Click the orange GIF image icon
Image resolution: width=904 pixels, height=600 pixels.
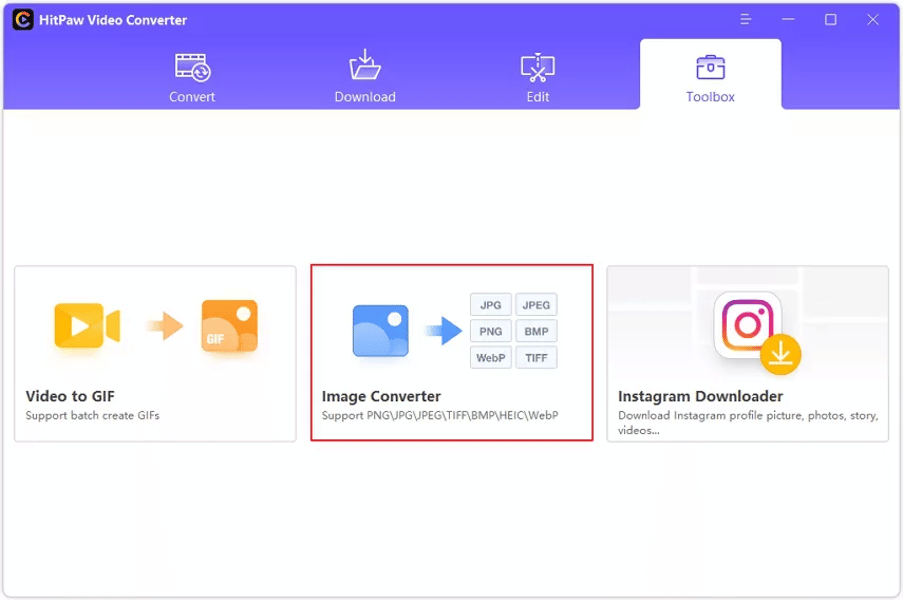tap(229, 326)
